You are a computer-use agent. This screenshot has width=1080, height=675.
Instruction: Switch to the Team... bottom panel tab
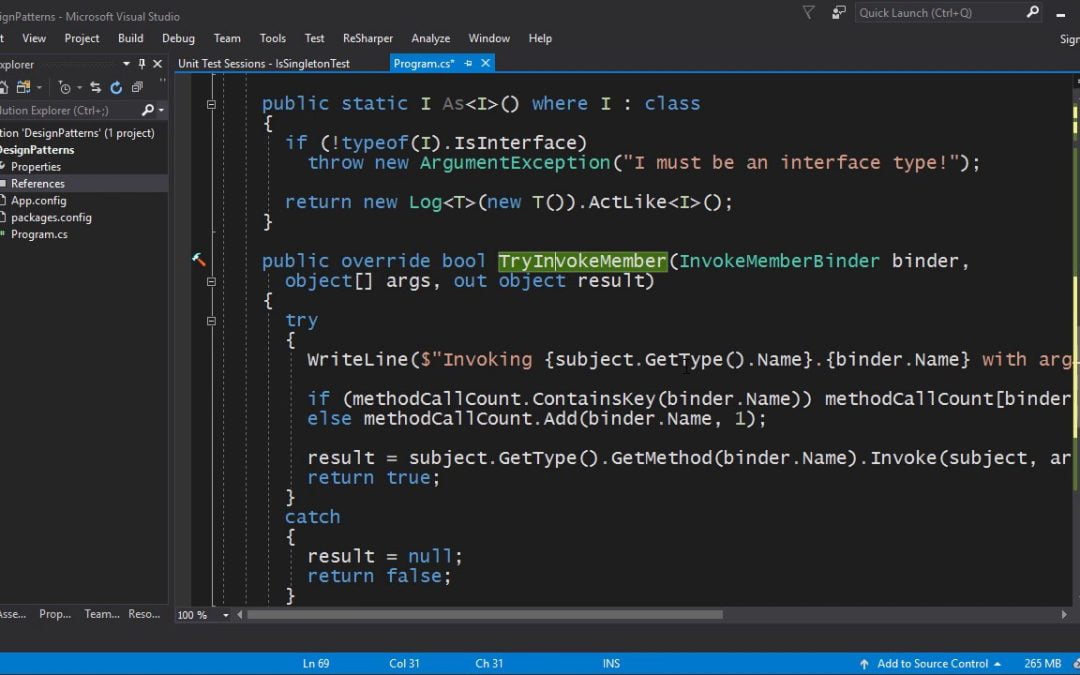pos(102,614)
